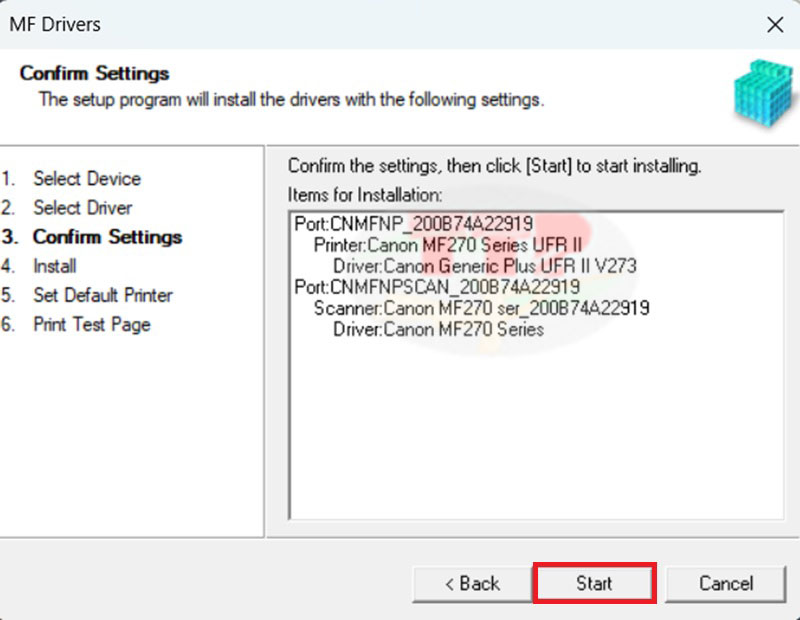Image resolution: width=800 pixels, height=620 pixels.
Task: Select the Scanner:Canon MF270 ser entry
Action: pos(481,308)
